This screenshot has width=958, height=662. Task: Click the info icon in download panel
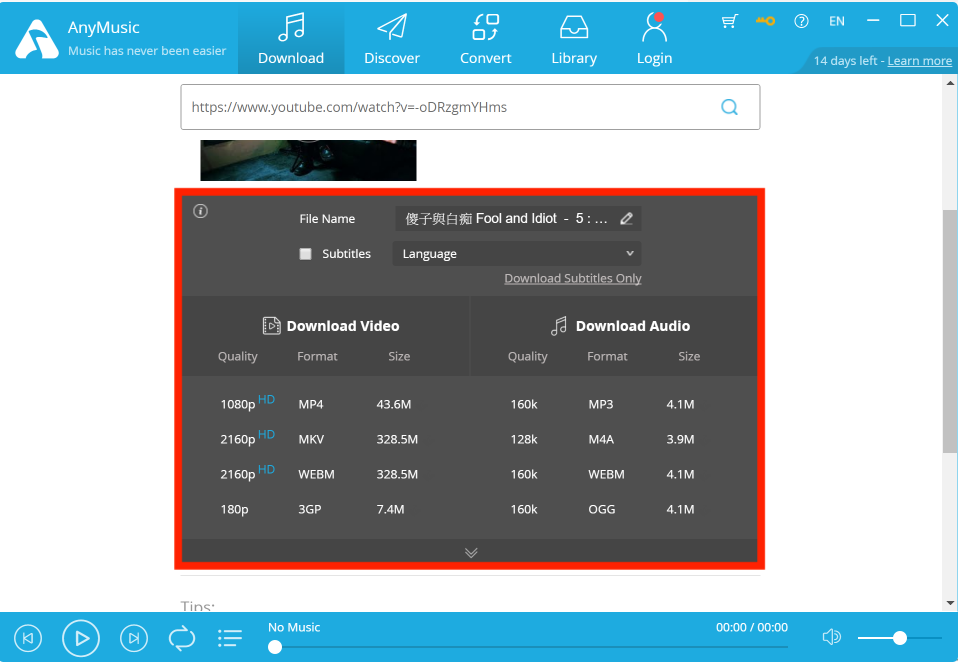(x=200, y=211)
